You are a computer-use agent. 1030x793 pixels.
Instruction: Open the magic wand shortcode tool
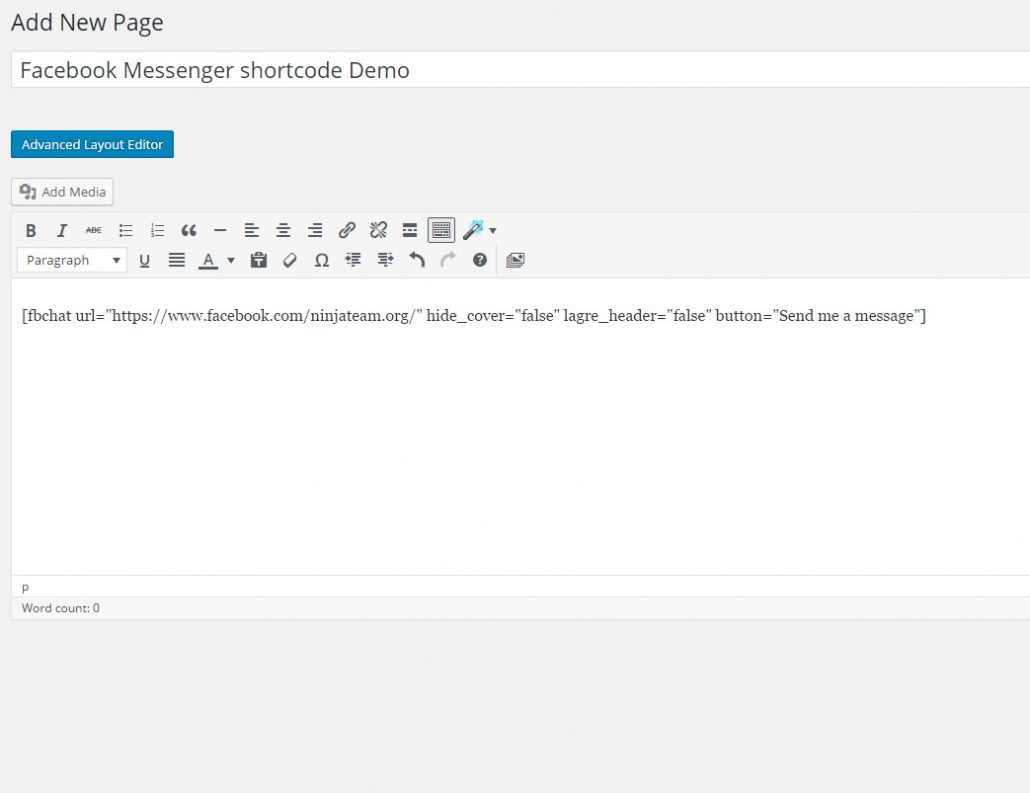473,230
